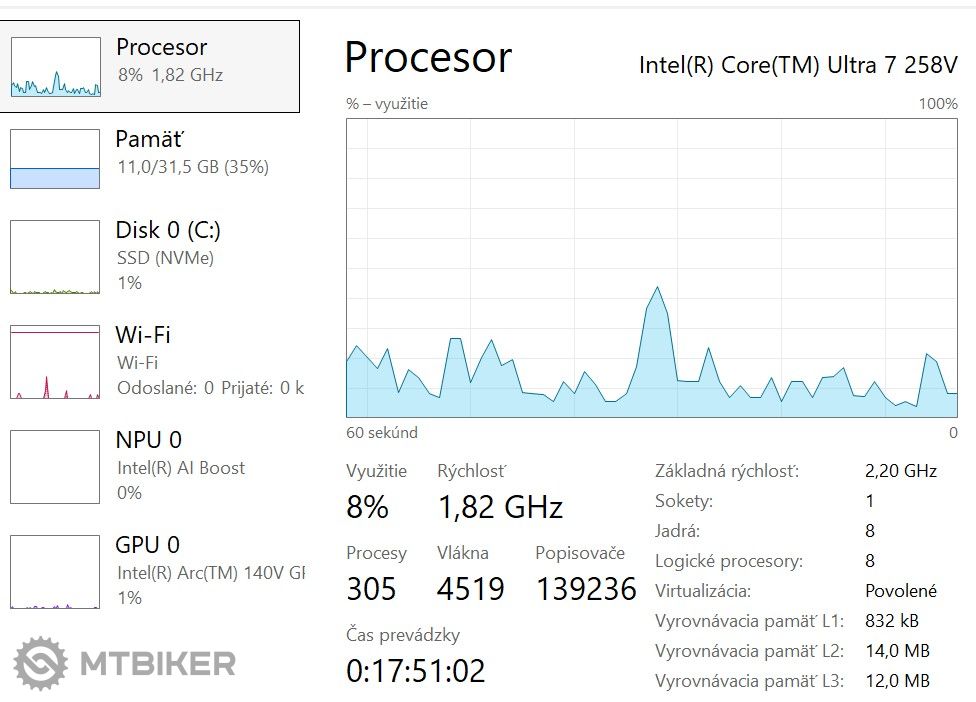Image resolution: width=976 pixels, height=702 pixels.
Task: Click the Procesy count 305
Action: (x=371, y=589)
